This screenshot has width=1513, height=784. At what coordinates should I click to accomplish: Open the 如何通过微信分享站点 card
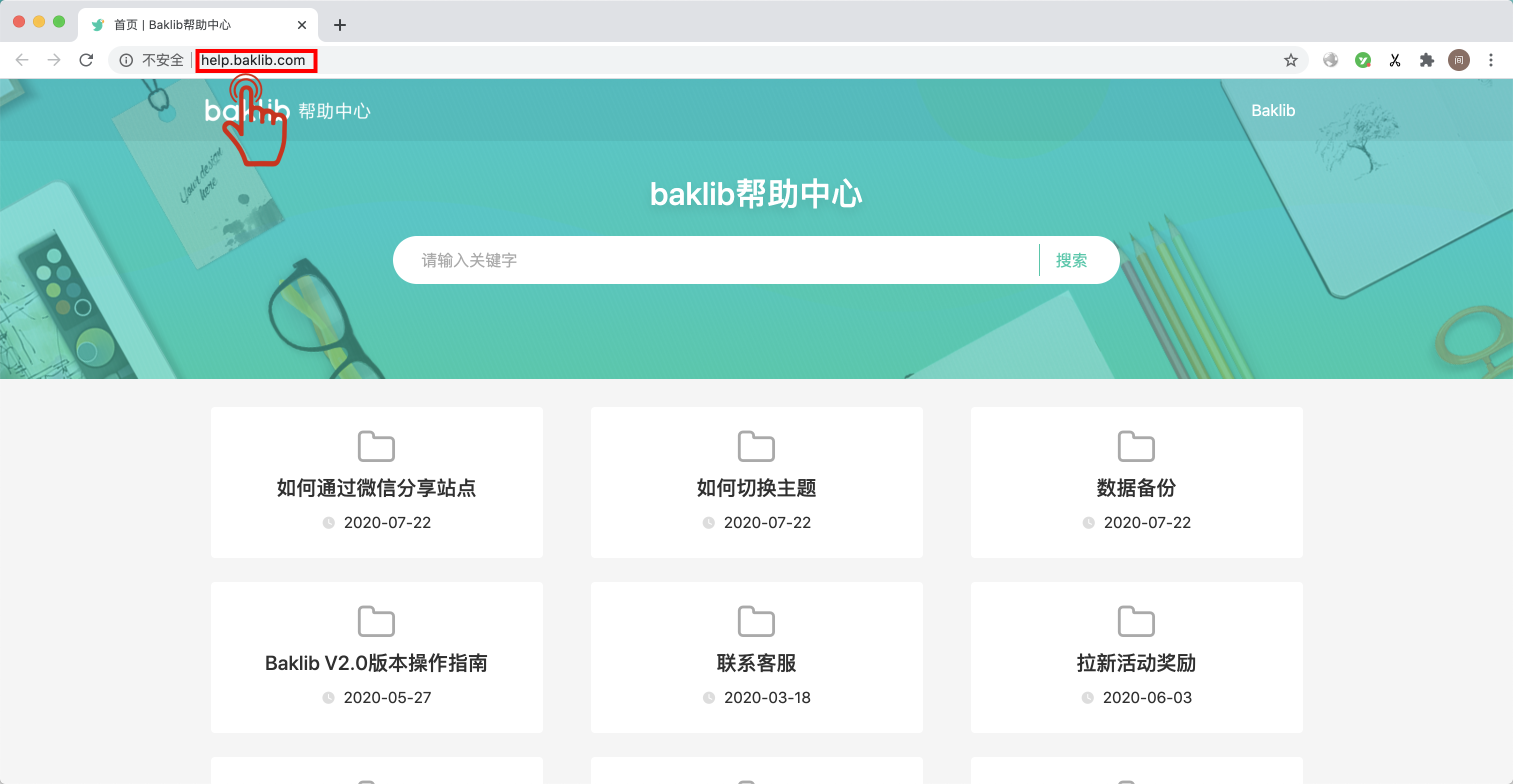376,482
